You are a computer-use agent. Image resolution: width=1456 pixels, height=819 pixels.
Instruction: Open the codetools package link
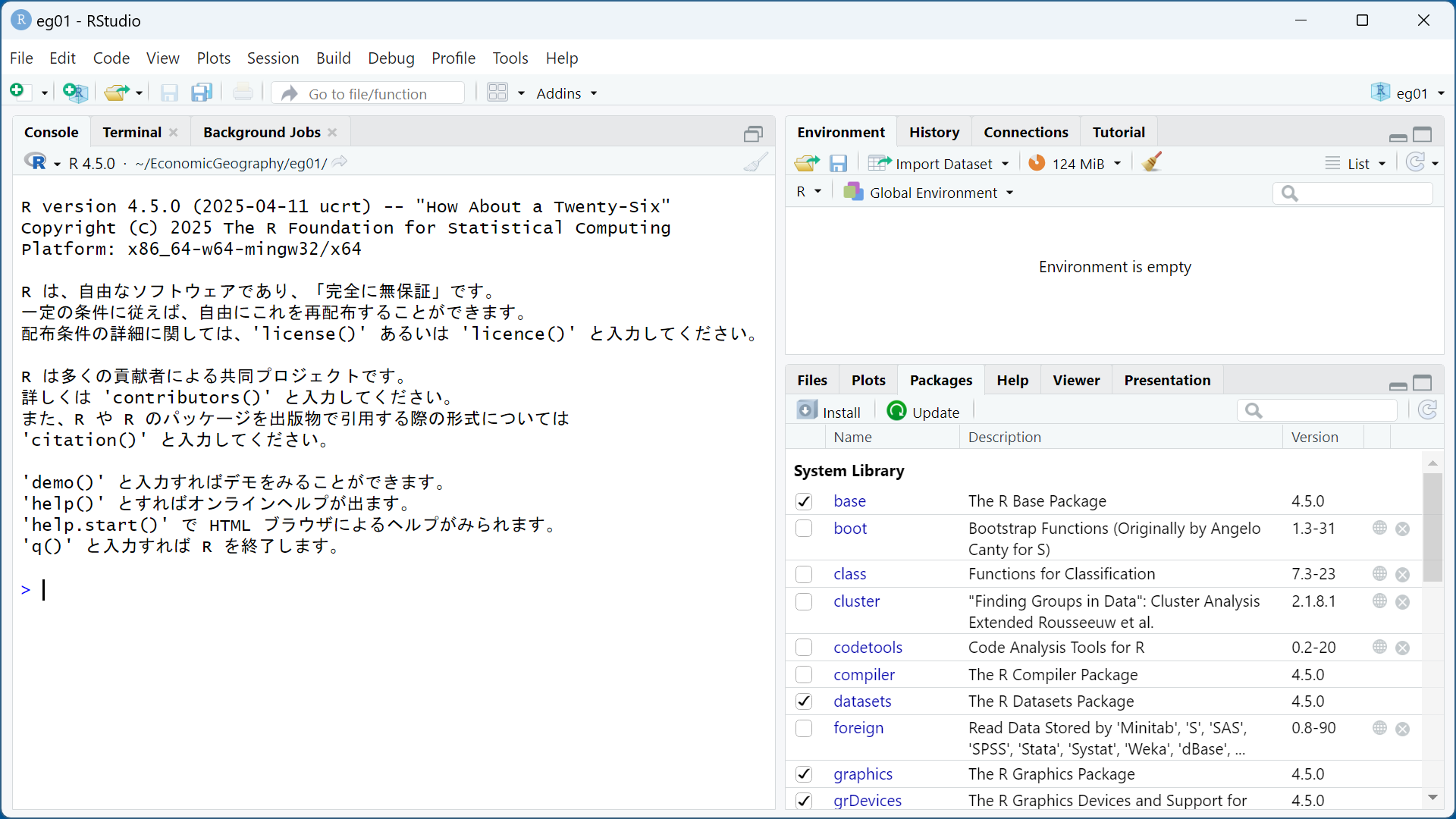868,648
